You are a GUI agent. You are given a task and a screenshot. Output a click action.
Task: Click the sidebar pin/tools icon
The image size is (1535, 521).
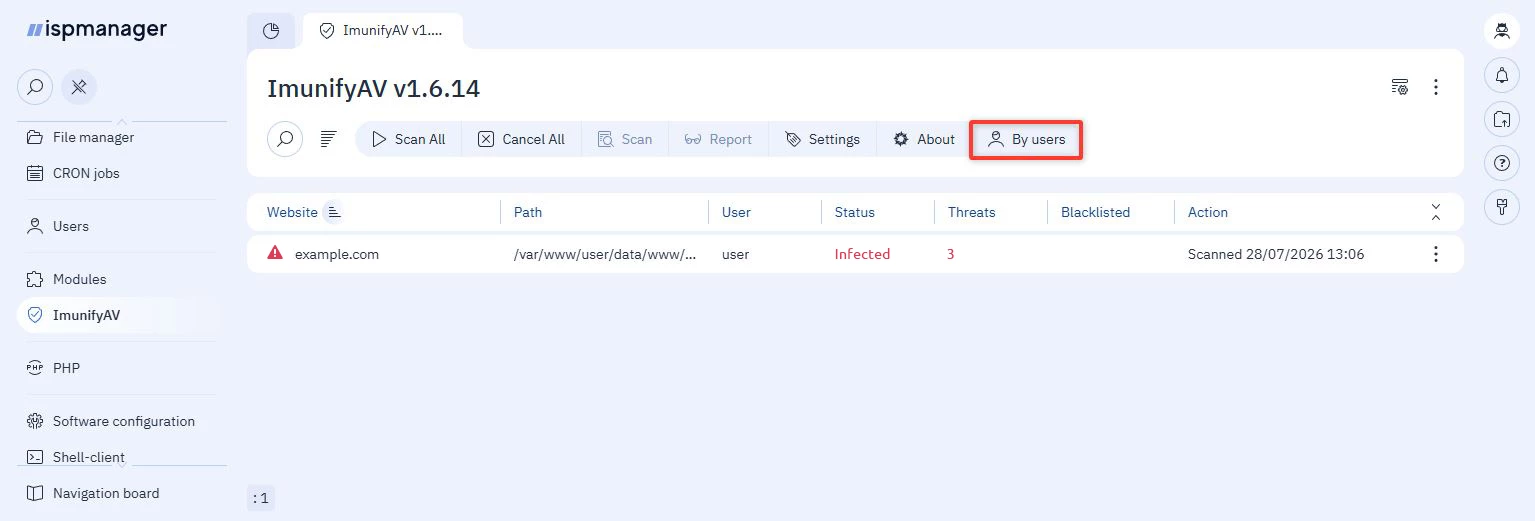(79, 87)
